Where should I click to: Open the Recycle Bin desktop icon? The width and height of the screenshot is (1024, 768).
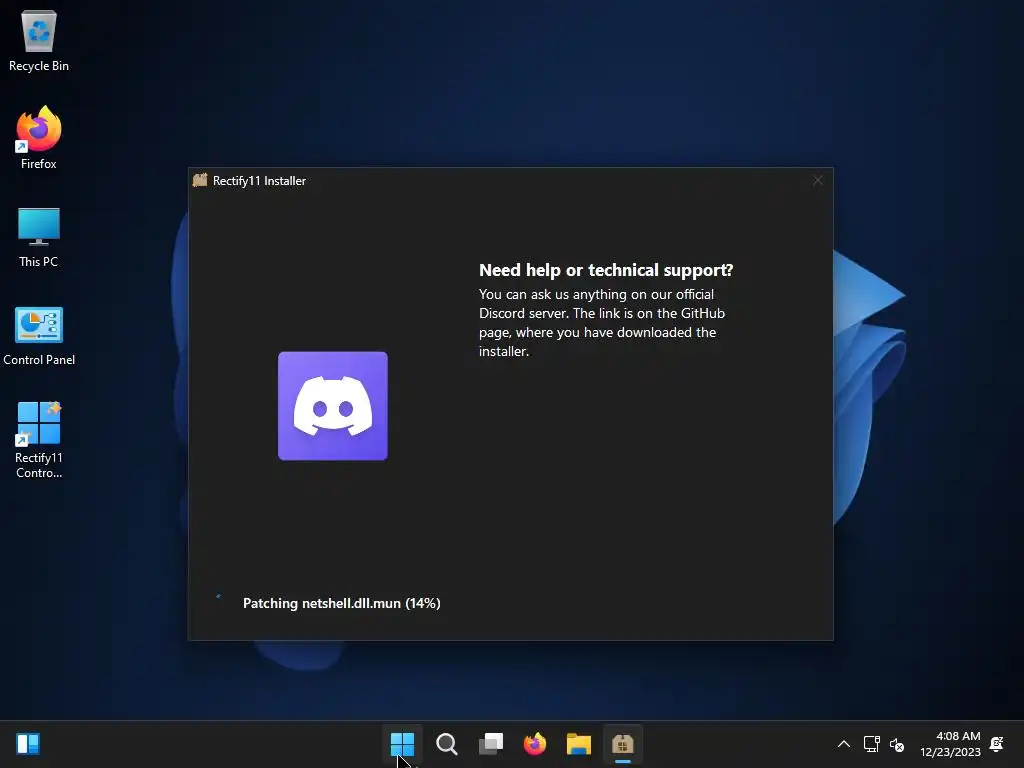pos(39,40)
